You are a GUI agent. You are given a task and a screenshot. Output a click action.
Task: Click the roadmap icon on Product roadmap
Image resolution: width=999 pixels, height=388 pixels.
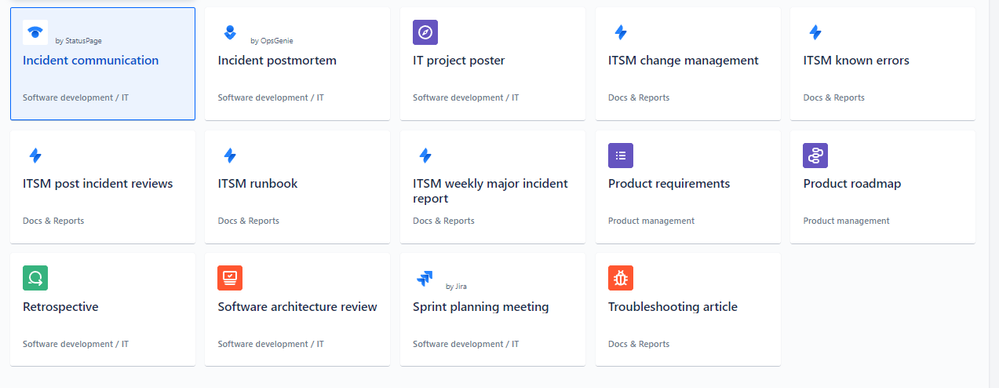[815, 155]
